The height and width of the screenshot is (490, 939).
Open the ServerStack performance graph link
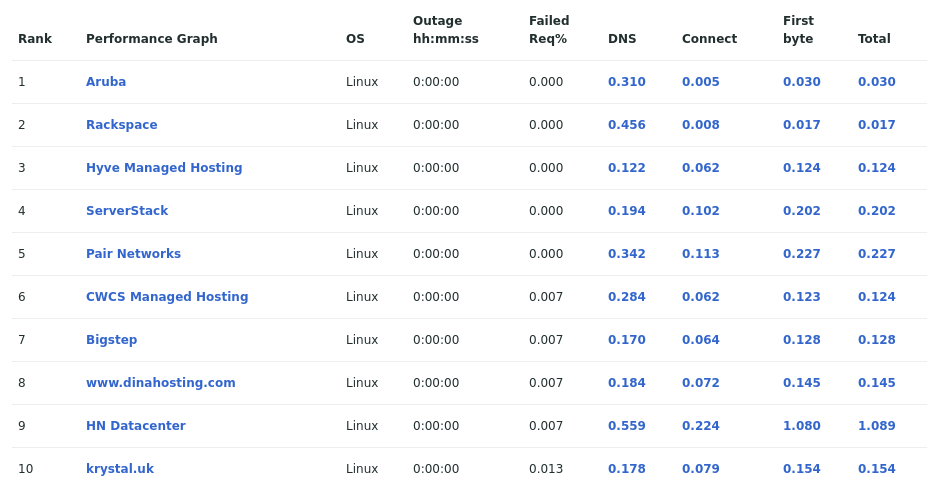click(127, 211)
